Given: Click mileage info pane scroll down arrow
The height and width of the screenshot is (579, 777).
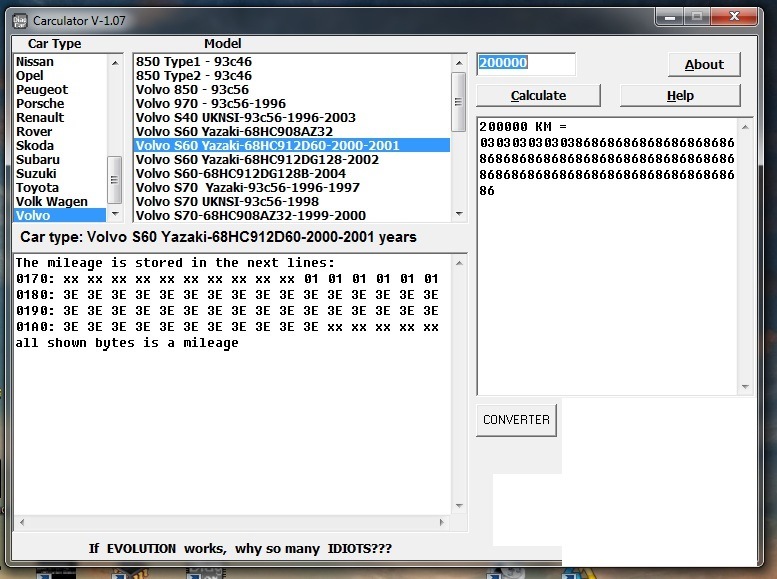Looking at the screenshot, I should 459,506.
